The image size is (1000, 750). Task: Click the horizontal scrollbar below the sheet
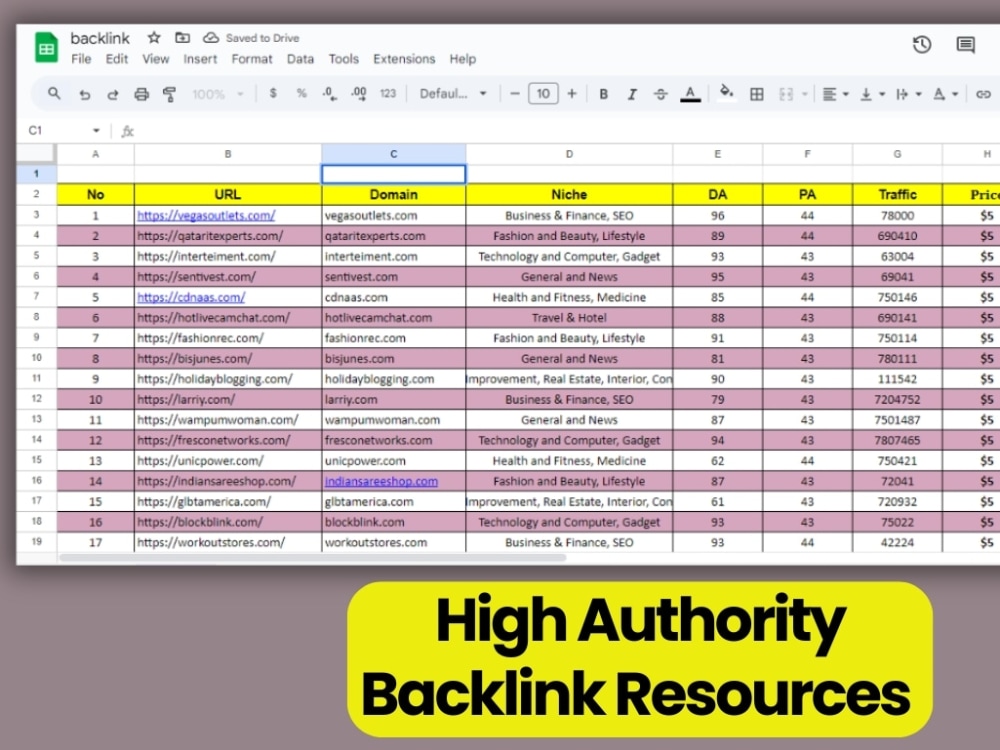click(312, 557)
